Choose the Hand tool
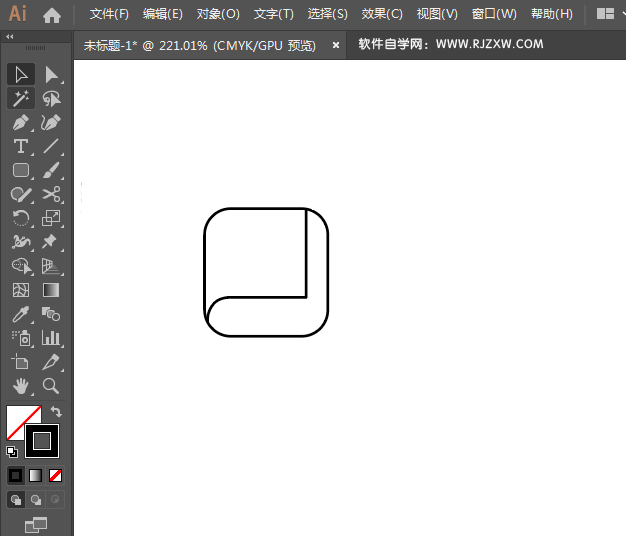Screen dimensions: 626x536 pyautogui.click(x=20, y=386)
